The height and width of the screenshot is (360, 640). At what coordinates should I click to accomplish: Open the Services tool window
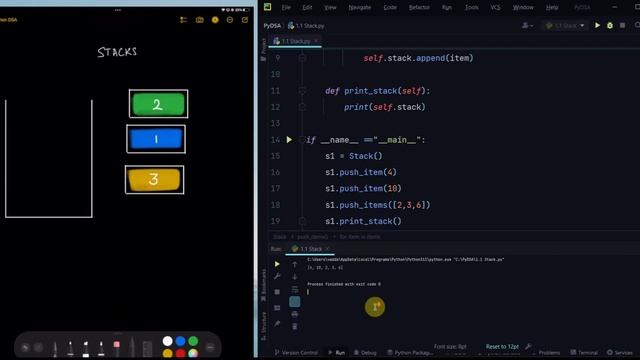click(x=620, y=352)
